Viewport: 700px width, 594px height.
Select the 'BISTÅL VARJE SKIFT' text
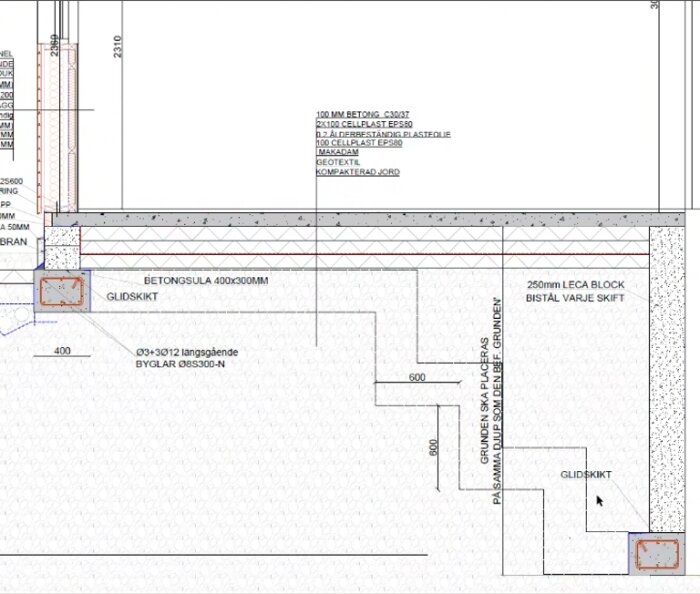pyautogui.click(x=575, y=298)
